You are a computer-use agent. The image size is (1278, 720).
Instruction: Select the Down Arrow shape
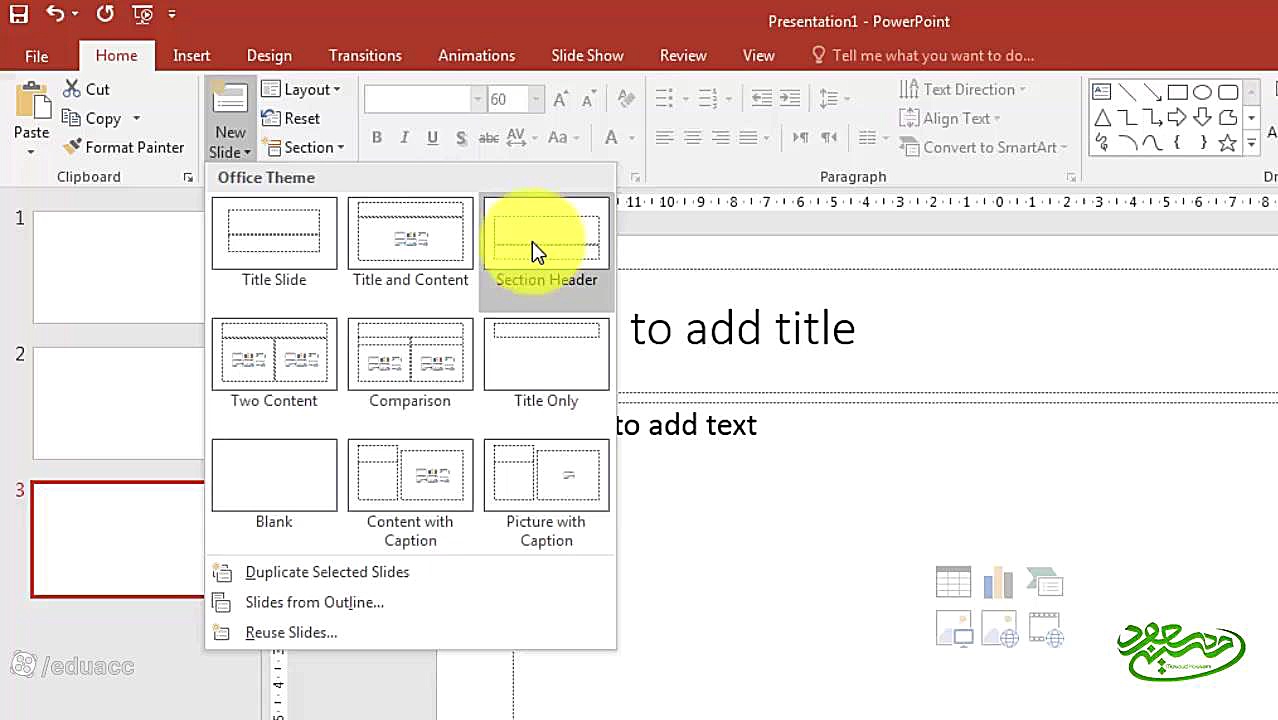(x=1202, y=118)
